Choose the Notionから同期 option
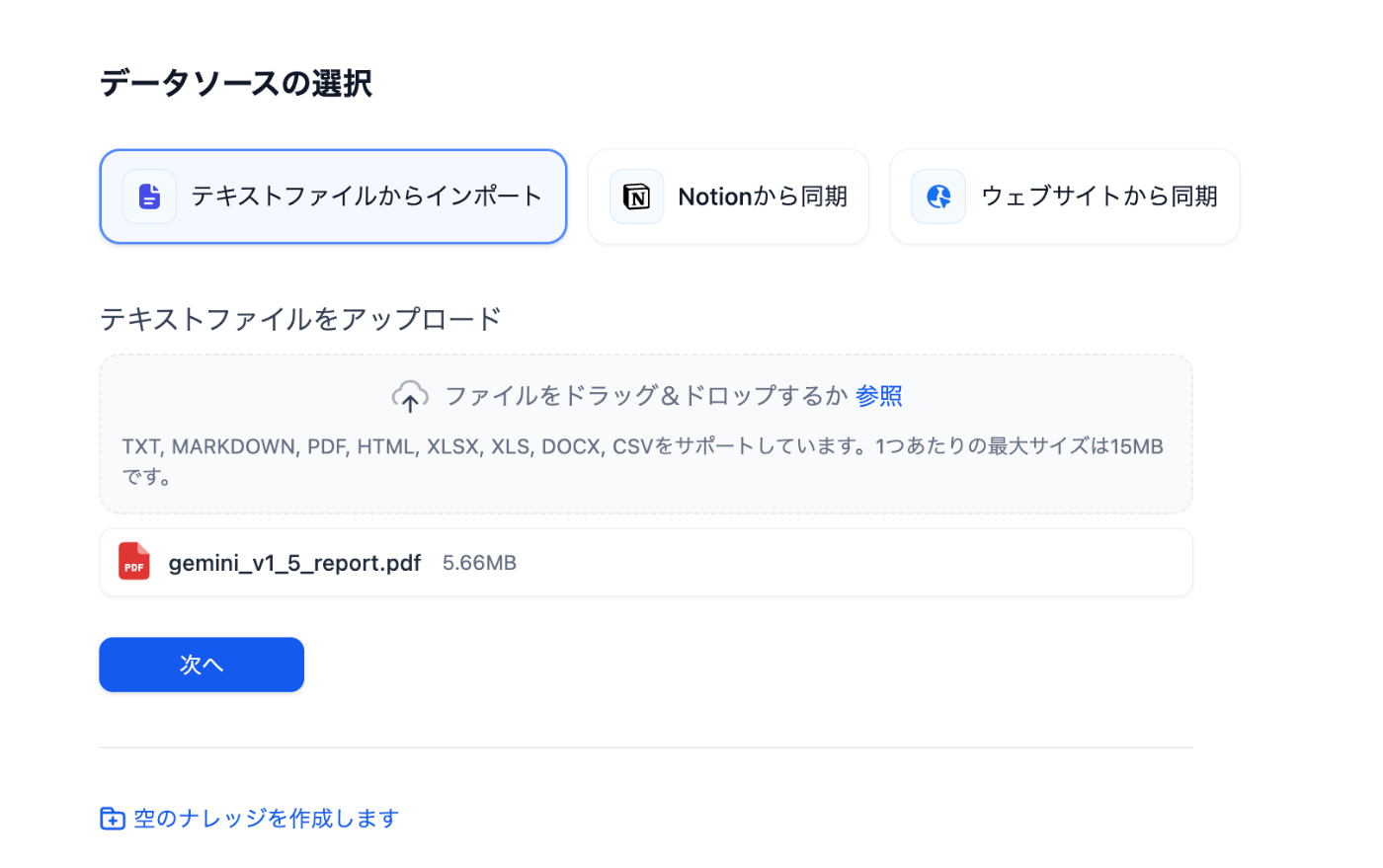 728,197
